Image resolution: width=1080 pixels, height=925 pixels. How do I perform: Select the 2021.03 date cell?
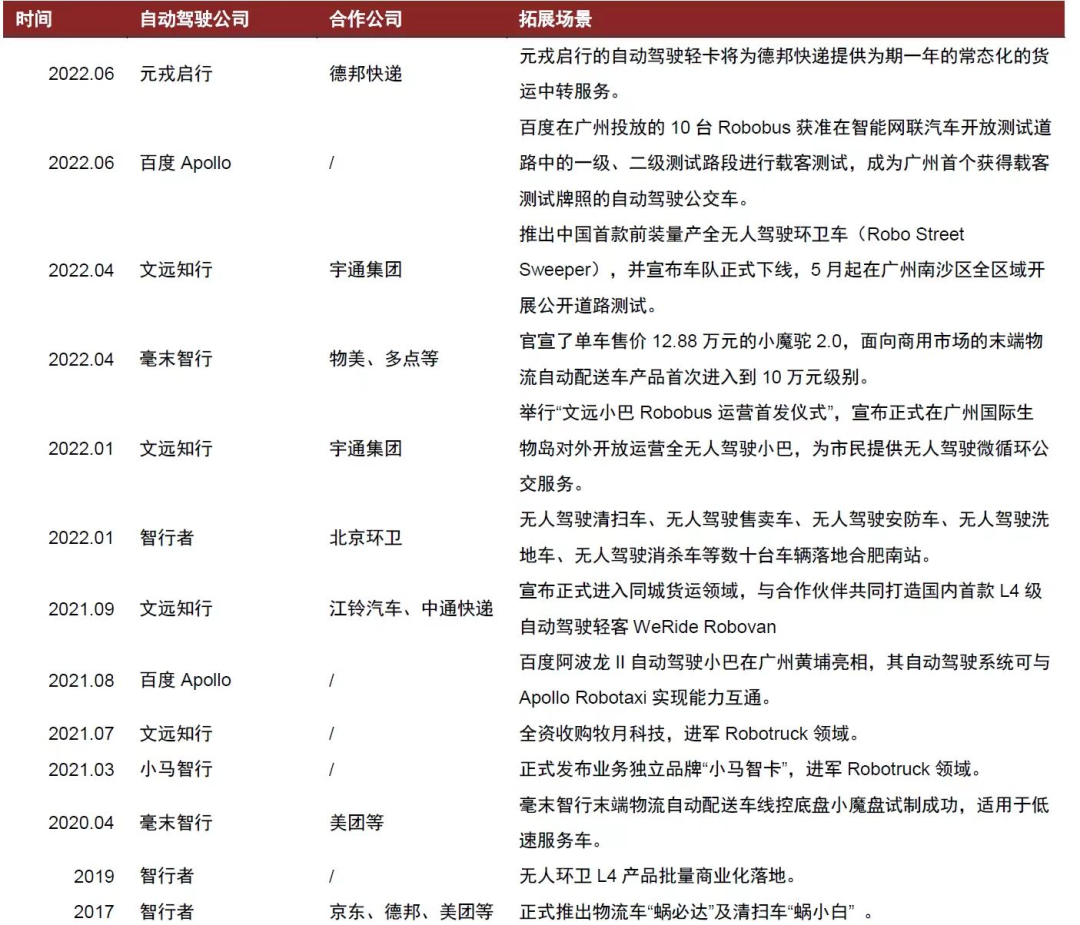[81, 769]
